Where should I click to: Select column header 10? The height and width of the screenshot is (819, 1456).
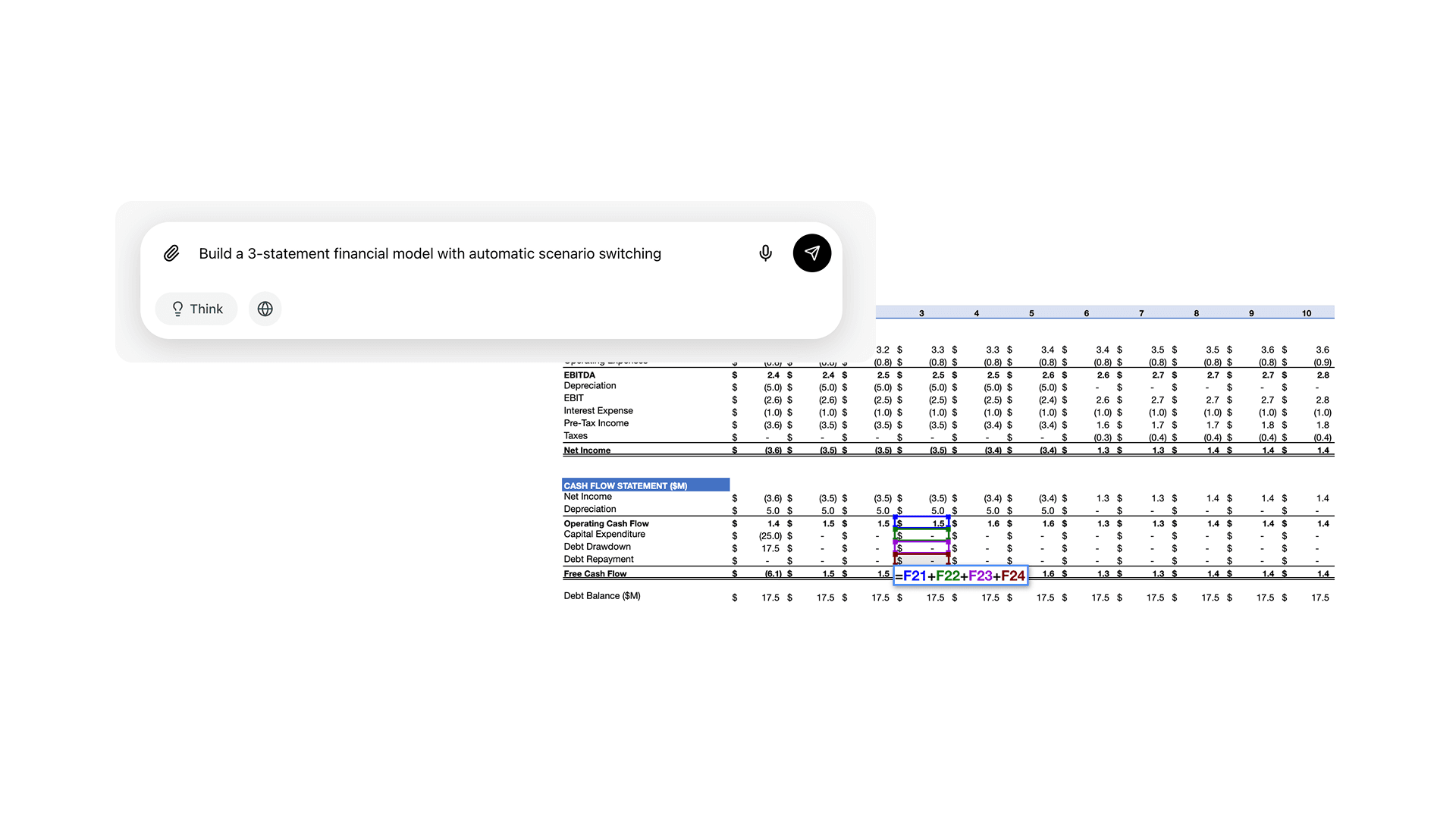pyautogui.click(x=1306, y=313)
